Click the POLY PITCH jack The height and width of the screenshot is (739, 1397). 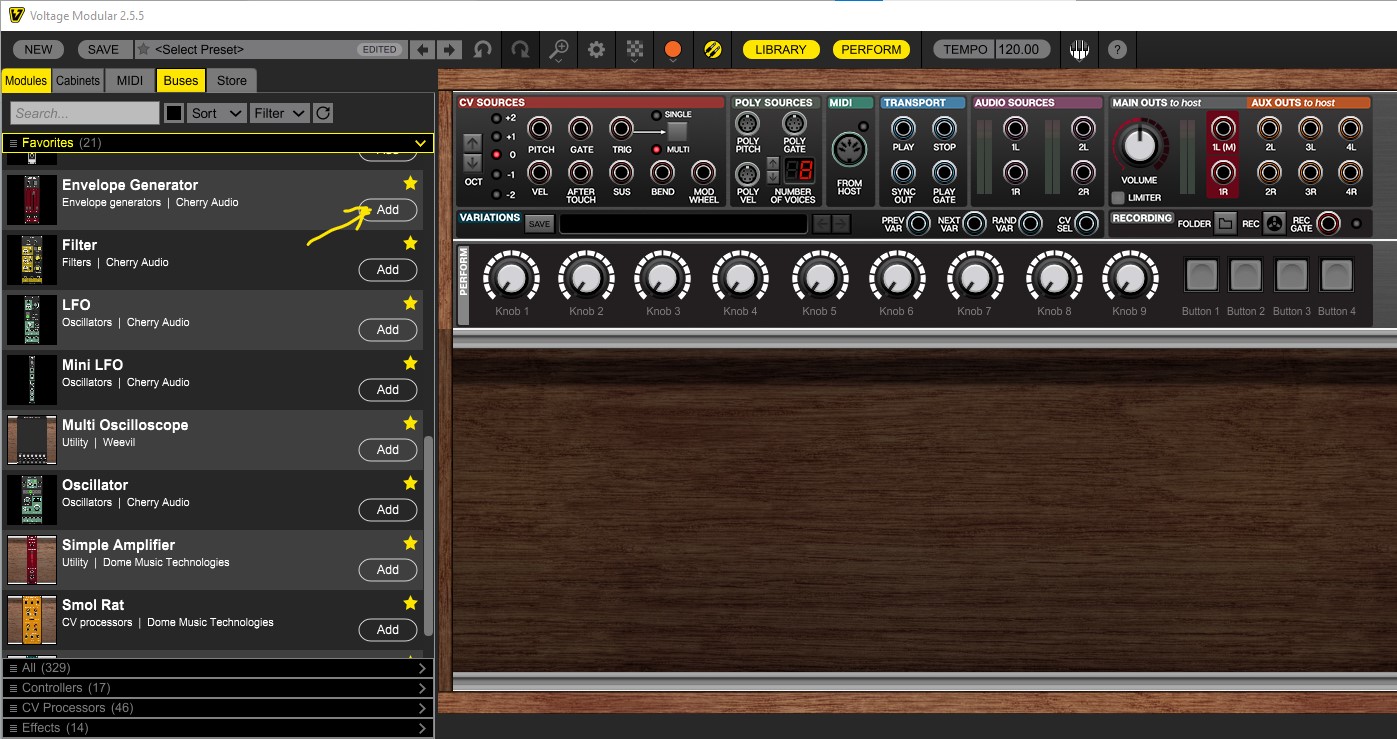coord(748,124)
